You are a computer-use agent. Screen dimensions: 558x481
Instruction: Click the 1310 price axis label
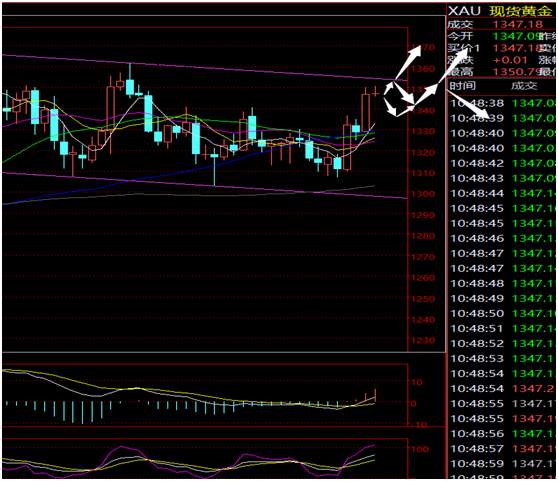(423, 173)
